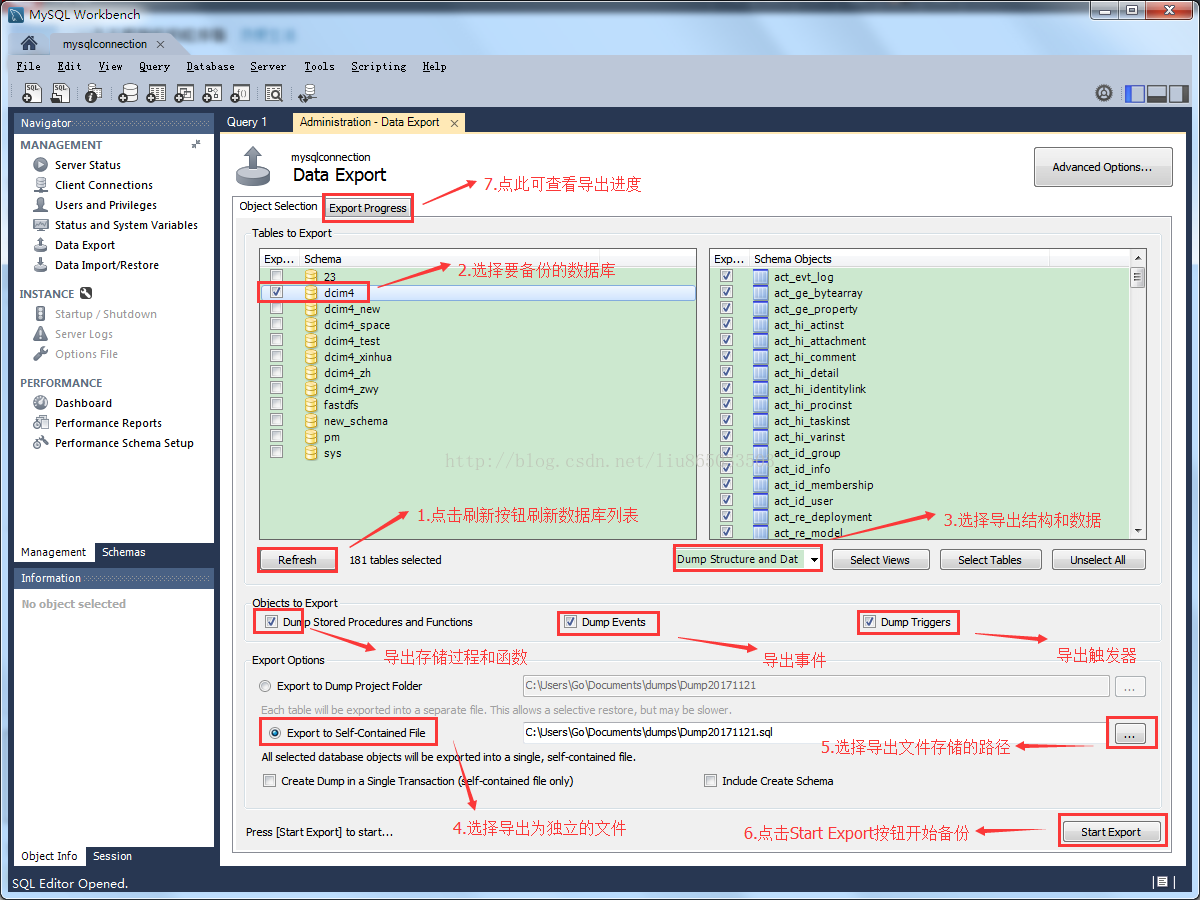1200x900 pixels.
Task: Select Export to Self-Contained File
Action: [275, 733]
